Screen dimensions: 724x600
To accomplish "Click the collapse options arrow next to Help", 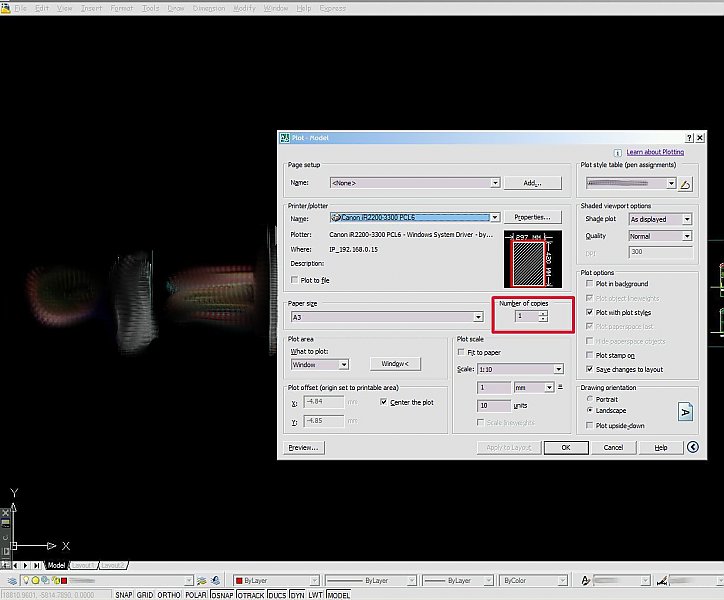I will point(692,448).
